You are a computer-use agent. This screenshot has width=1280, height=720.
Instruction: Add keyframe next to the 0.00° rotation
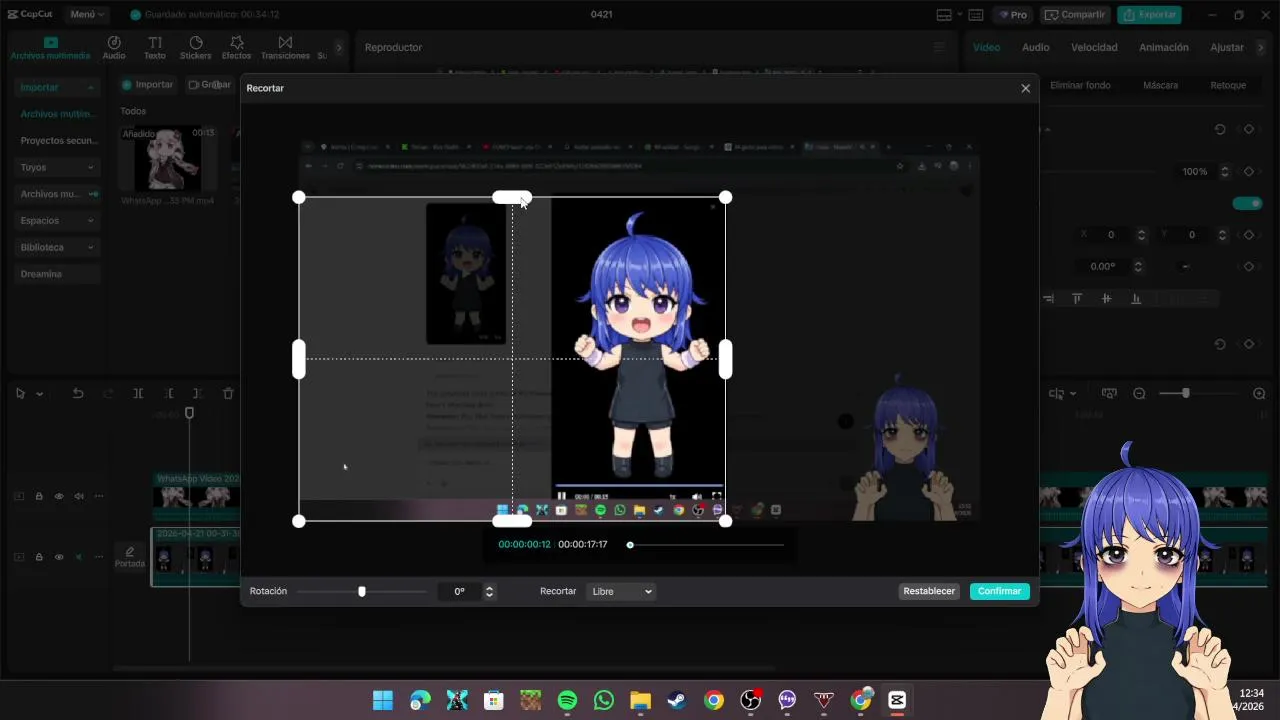1248,266
